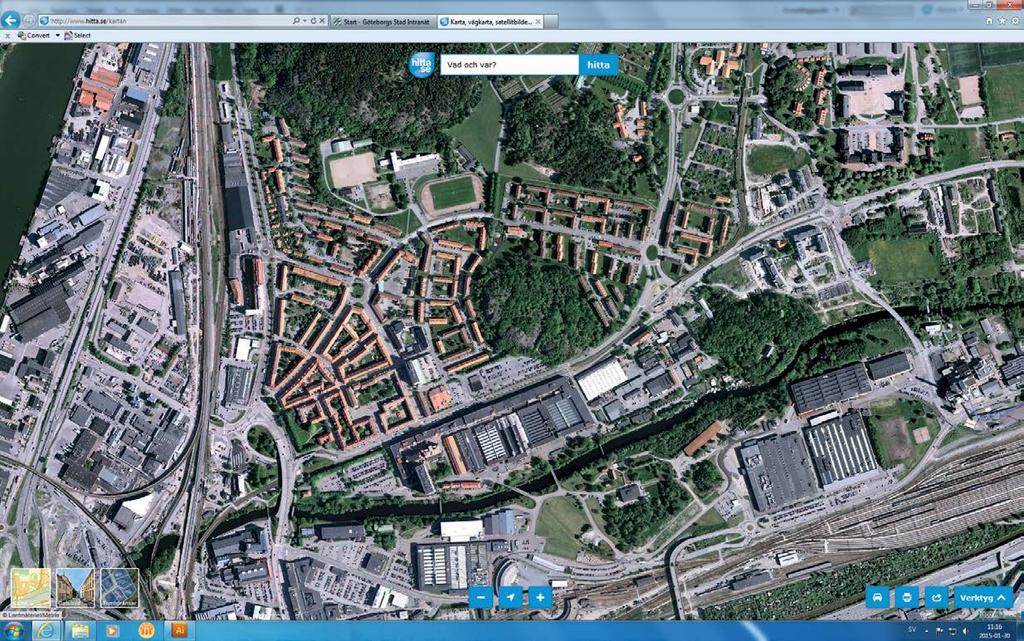Open browser settings gear icon
1024x641 pixels.
point(1016,21)
